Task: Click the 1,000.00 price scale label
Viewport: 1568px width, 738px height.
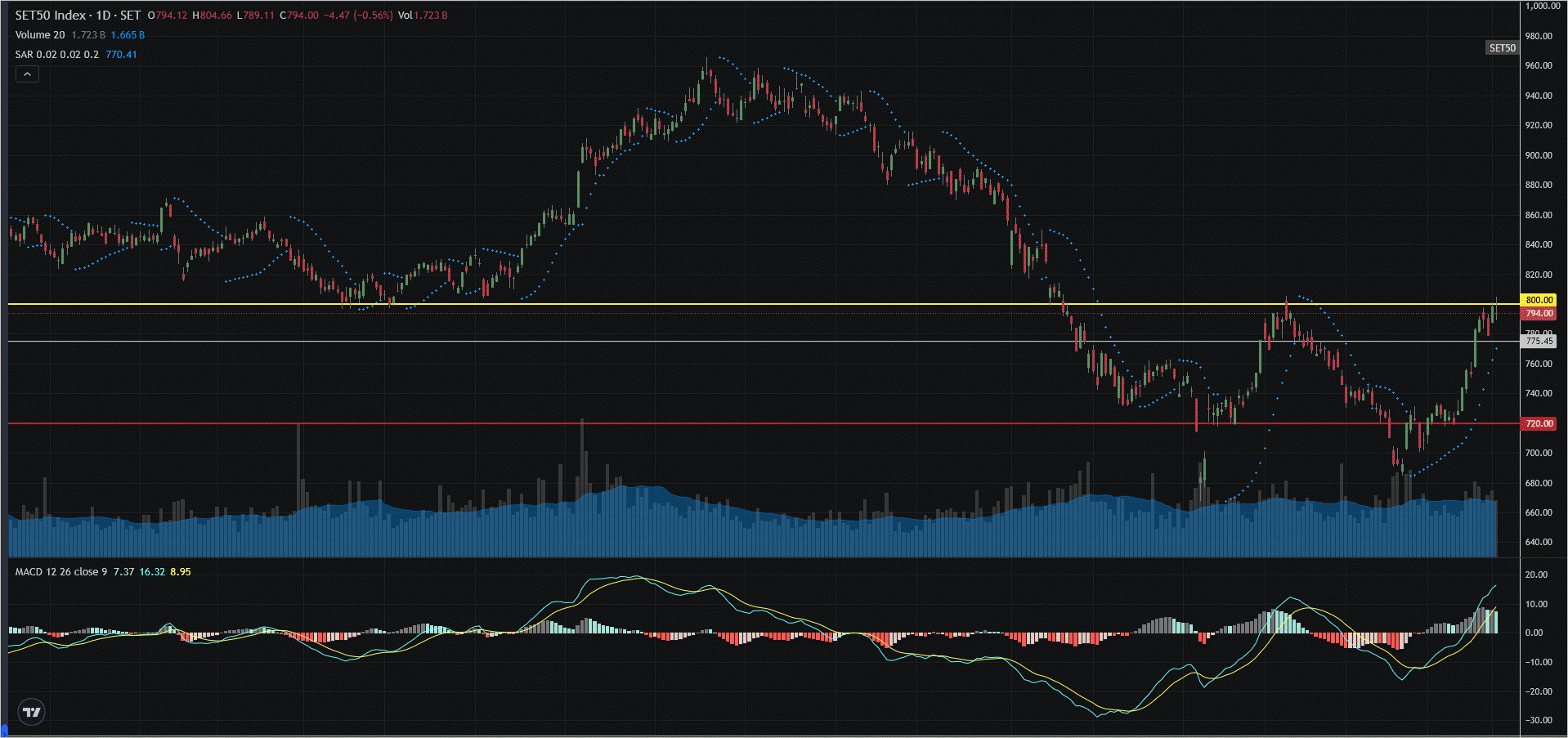Action: (1542, 6)
